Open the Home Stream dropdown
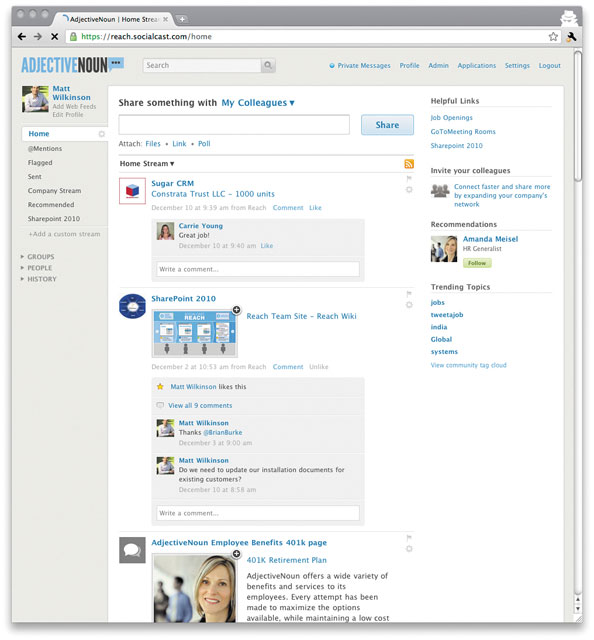The image size is (594, 640). (x=147, y=164)
